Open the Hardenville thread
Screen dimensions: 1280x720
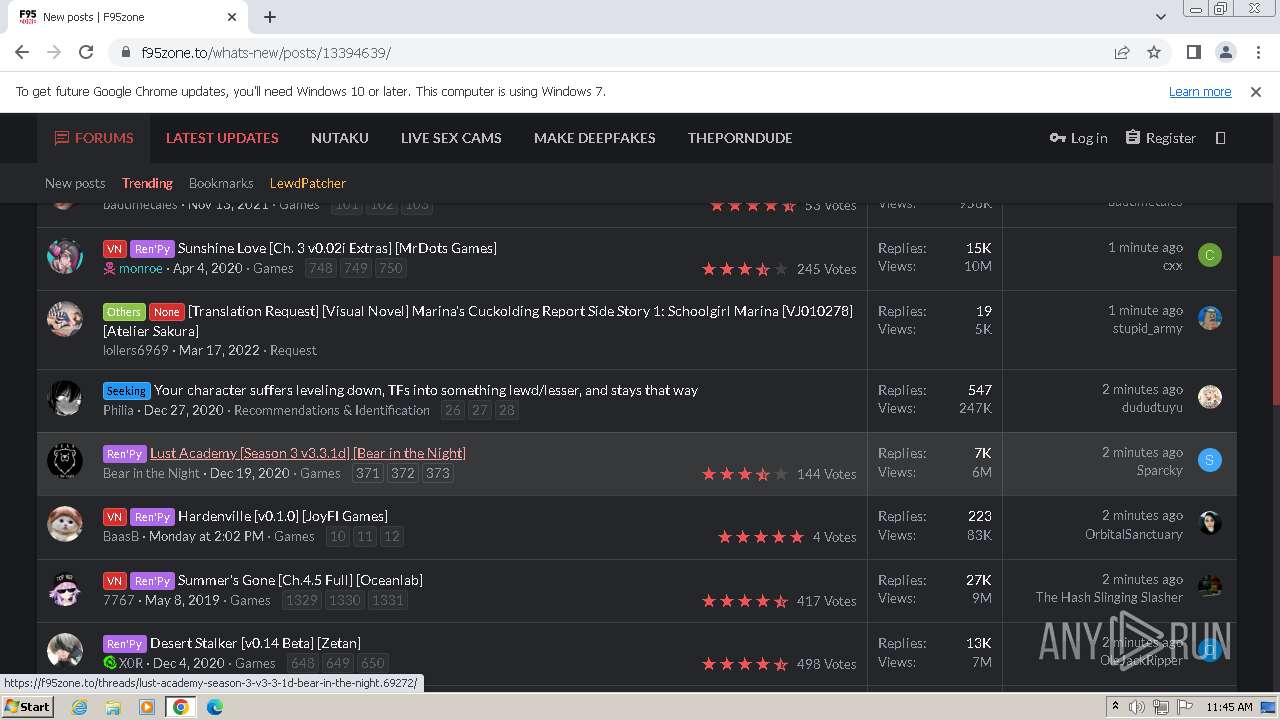[x=283, y=516]
